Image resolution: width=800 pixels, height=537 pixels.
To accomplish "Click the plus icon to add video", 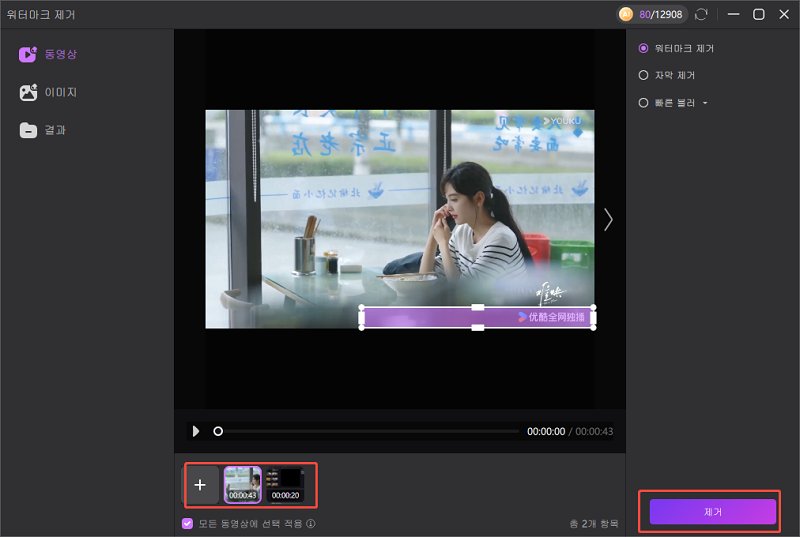I will (200, 485).
